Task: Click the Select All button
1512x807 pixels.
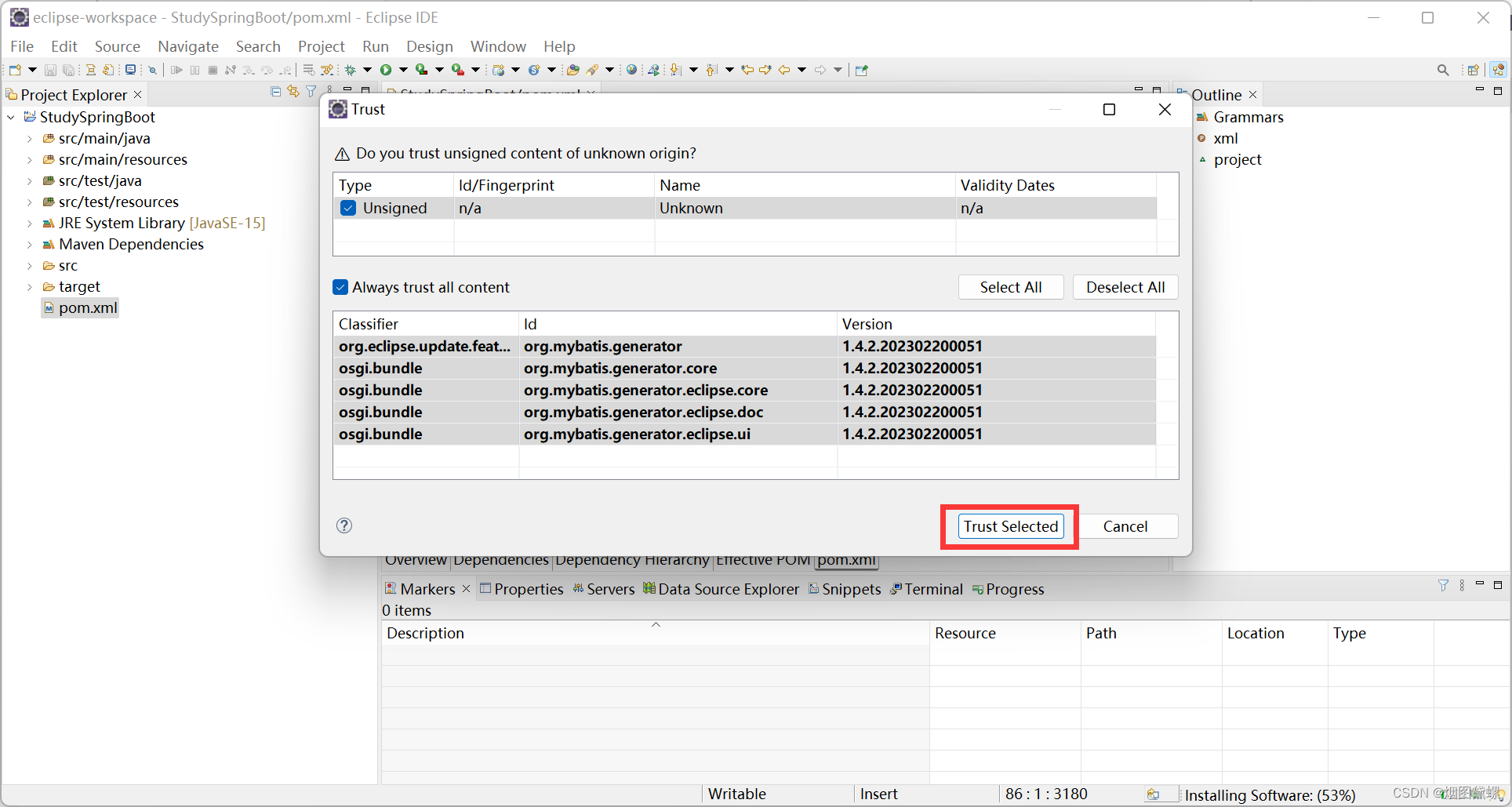Action: coord(1011,287)
